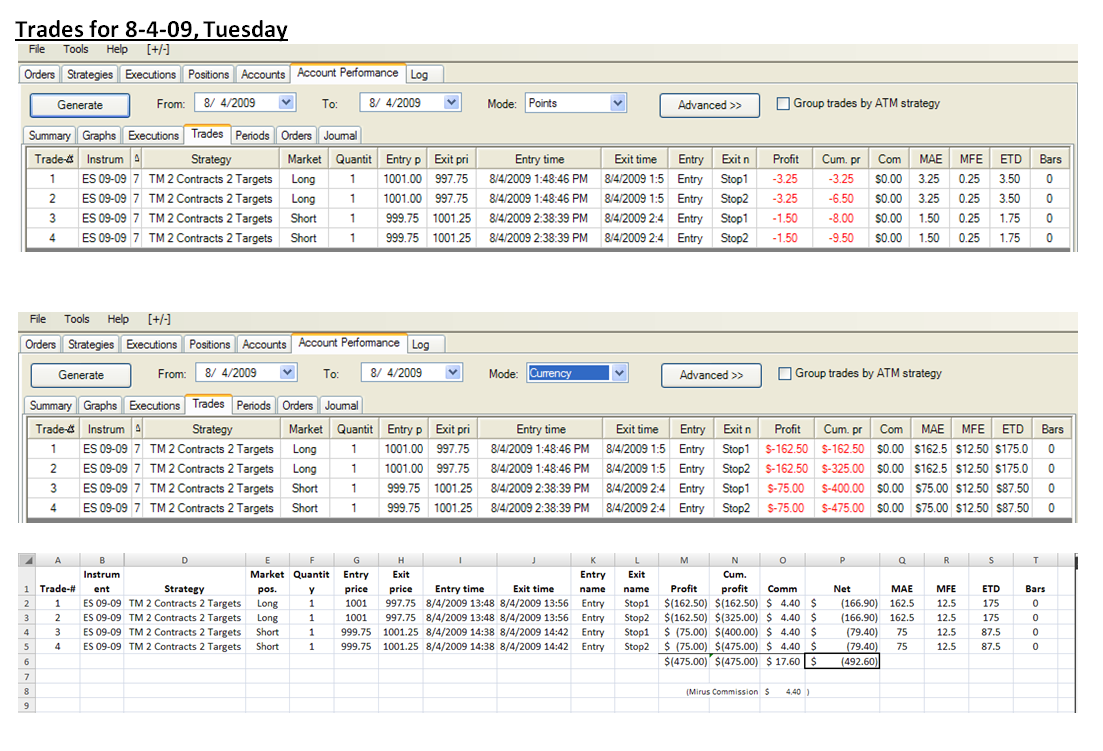
Task: Open the upper Advanced >> options
Action: tap(709, 105)
